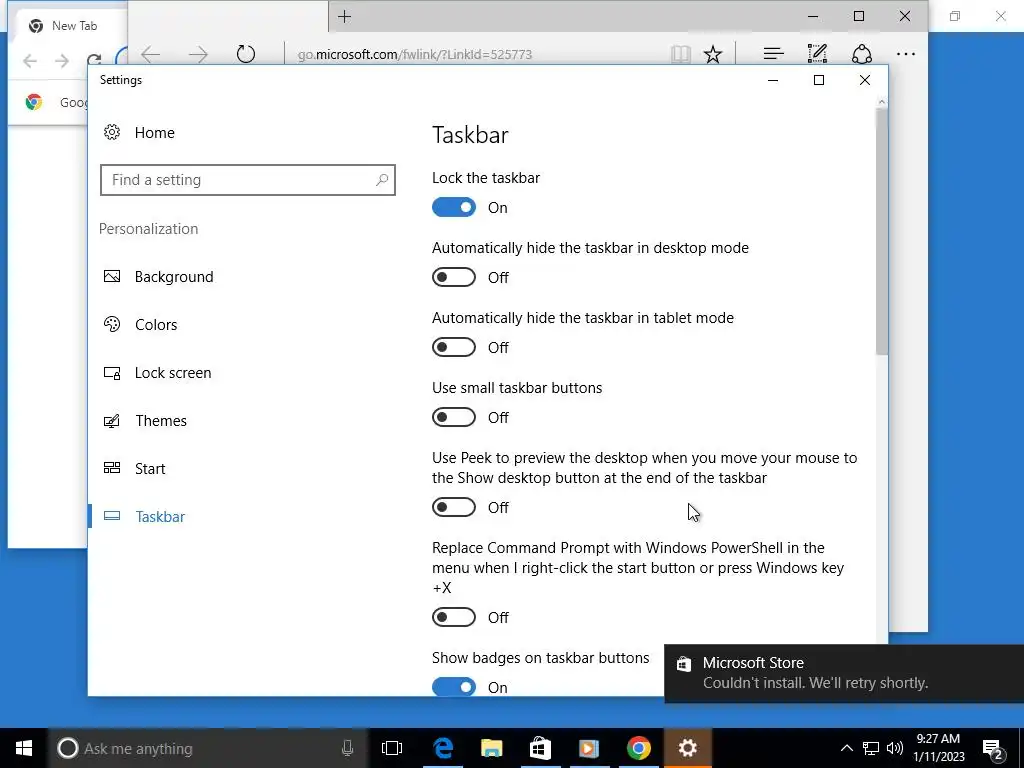Click Edge forward arrow button
This screenshot has height=768, width=1024.
tap(198, 54)
